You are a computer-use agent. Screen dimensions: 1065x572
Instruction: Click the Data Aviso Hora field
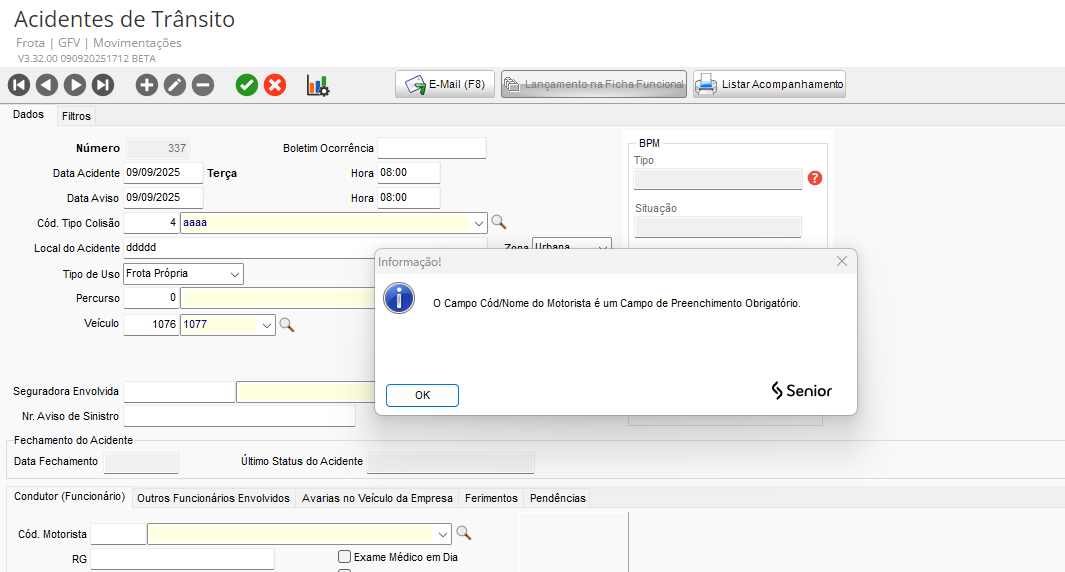pos(409,198)
